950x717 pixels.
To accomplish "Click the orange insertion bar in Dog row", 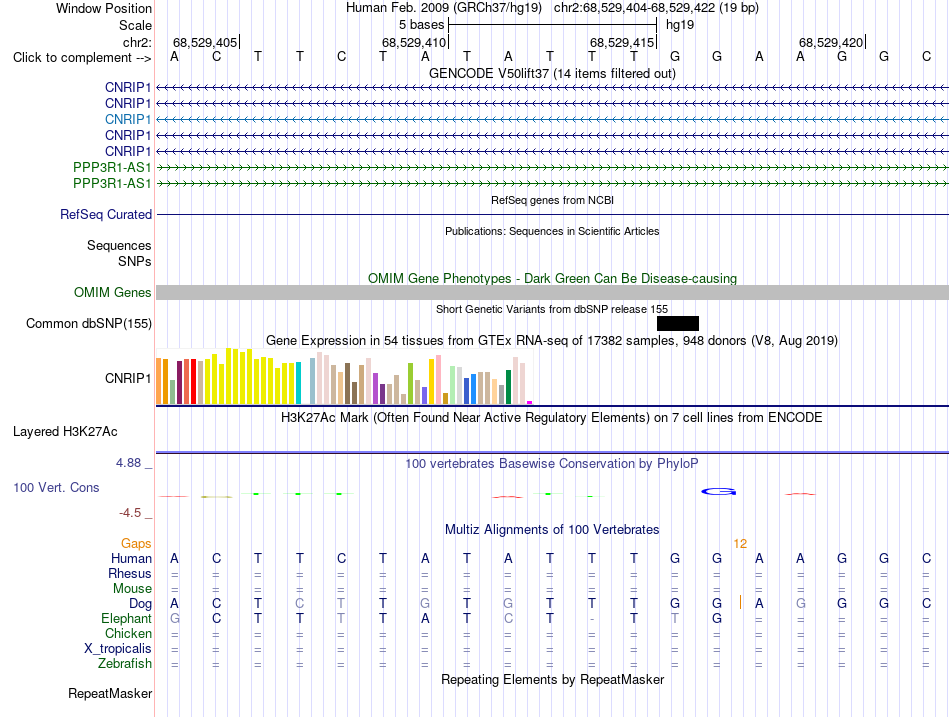I will [740, 602].
